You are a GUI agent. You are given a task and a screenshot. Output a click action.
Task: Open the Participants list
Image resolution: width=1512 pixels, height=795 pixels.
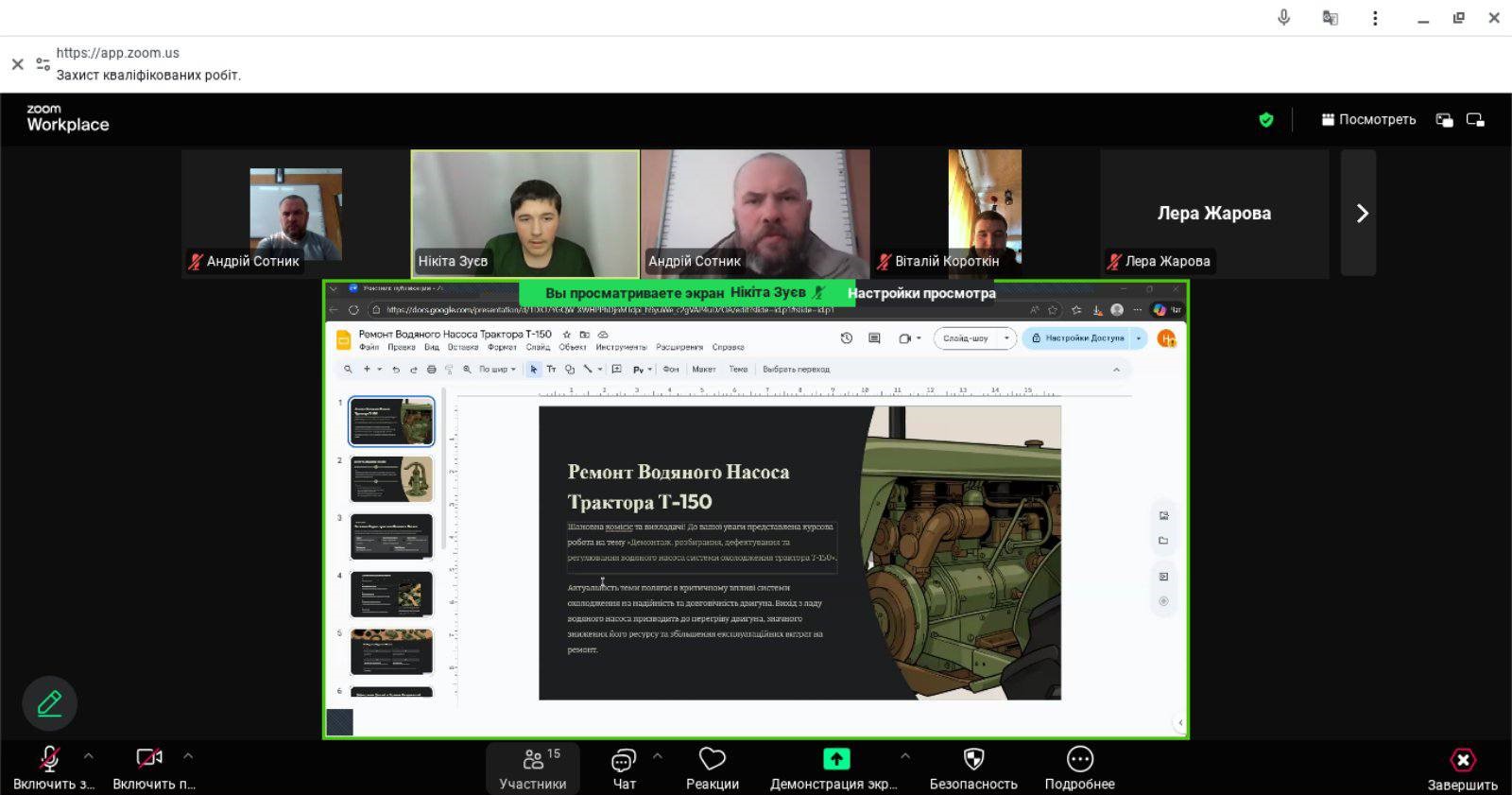click(x=533, y=768)
